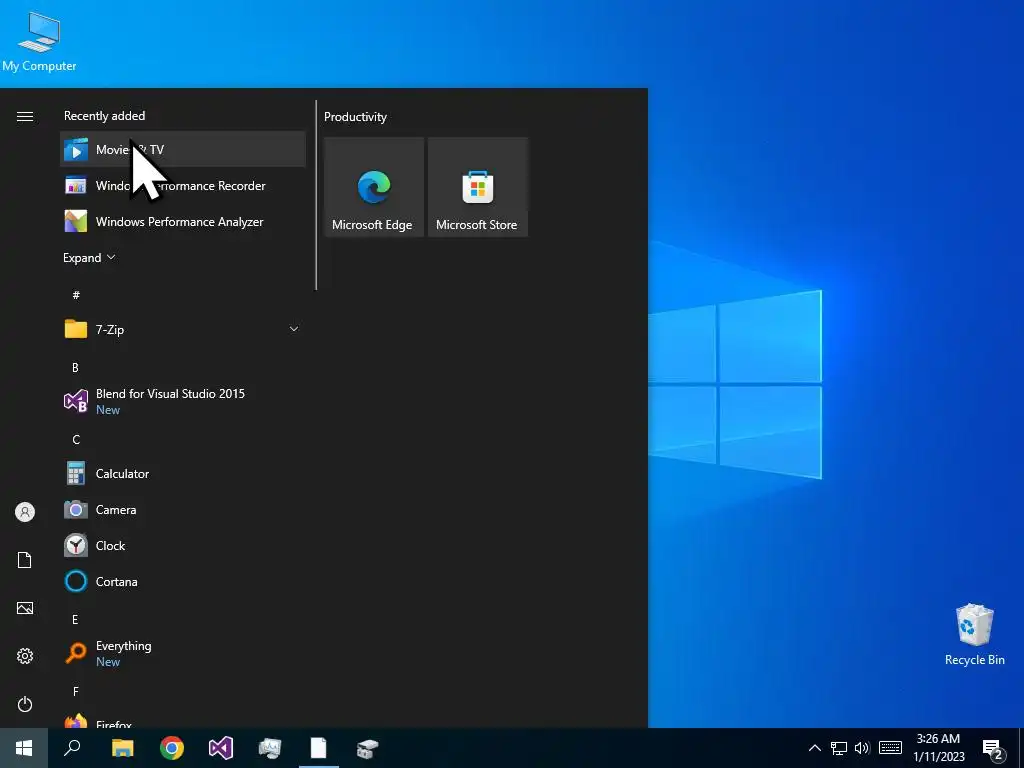The width and height of the screenshot is (1024, 768).
Task: Open Settings gear in Start sidebar
Action: point(25,656)
